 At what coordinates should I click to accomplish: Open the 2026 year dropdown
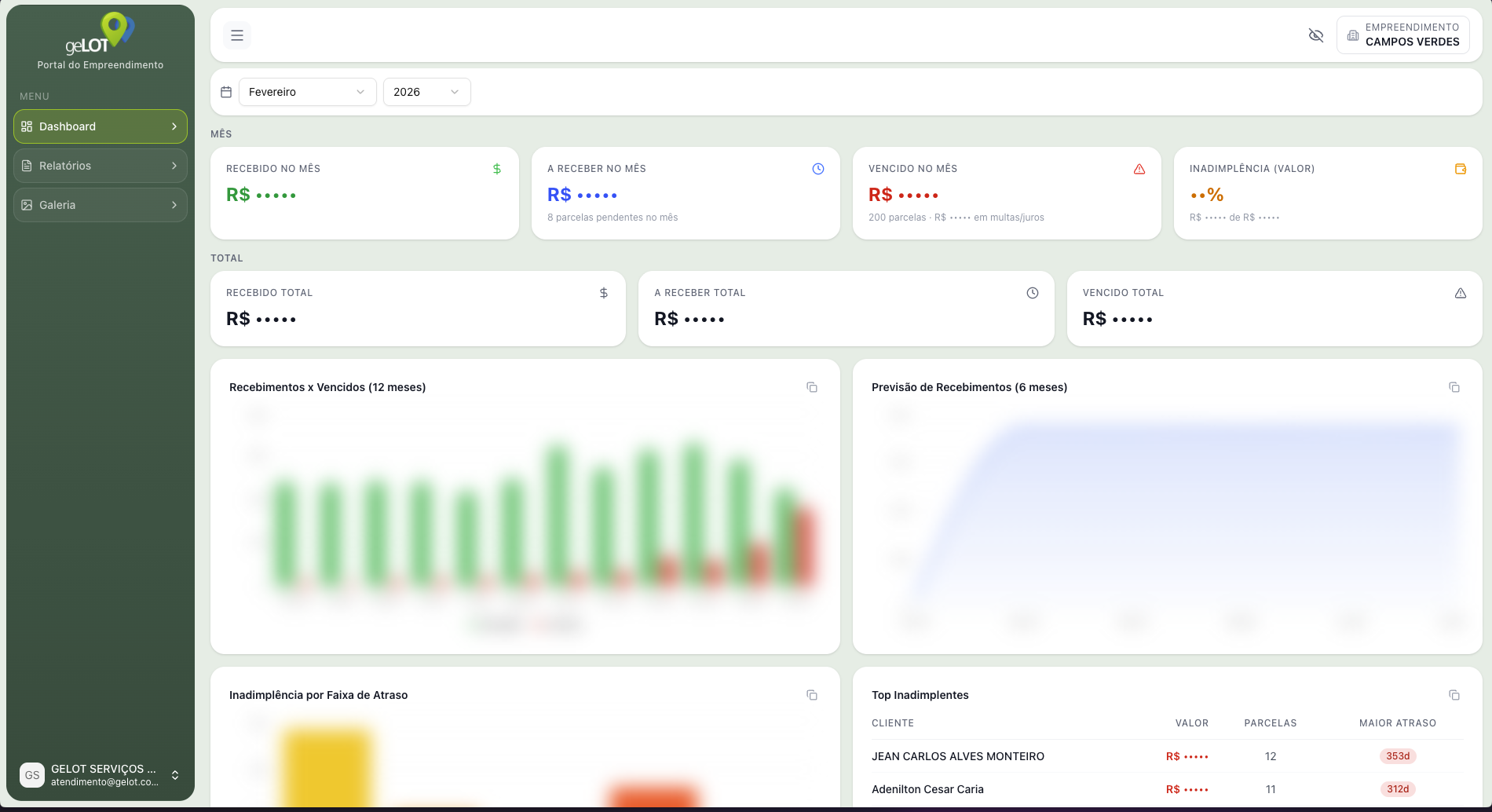click(x=427, y=92)
